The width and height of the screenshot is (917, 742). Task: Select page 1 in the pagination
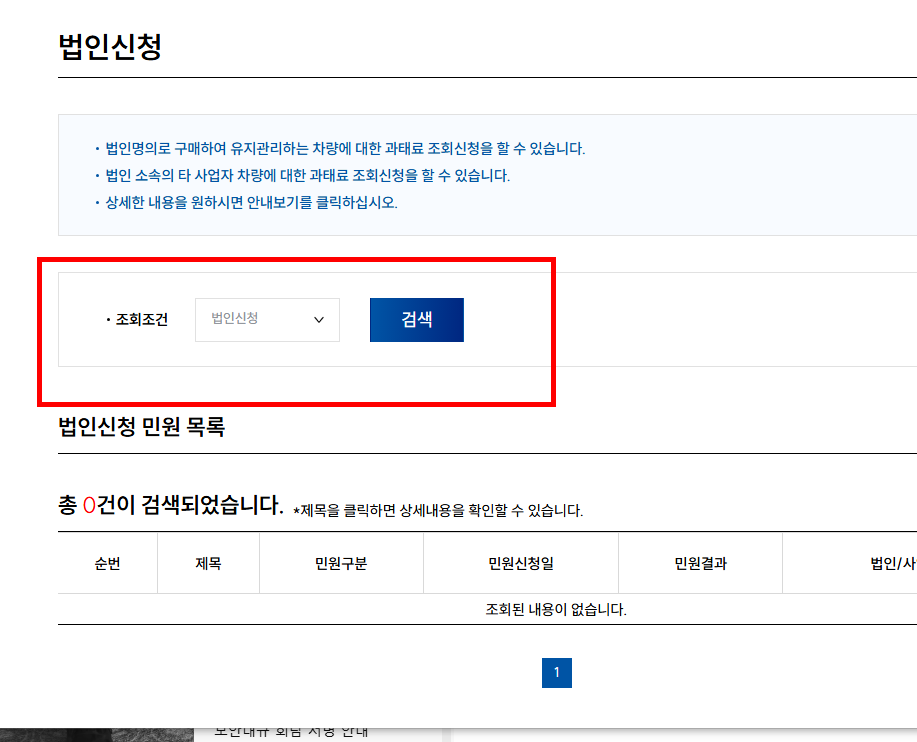click(557, 673)
